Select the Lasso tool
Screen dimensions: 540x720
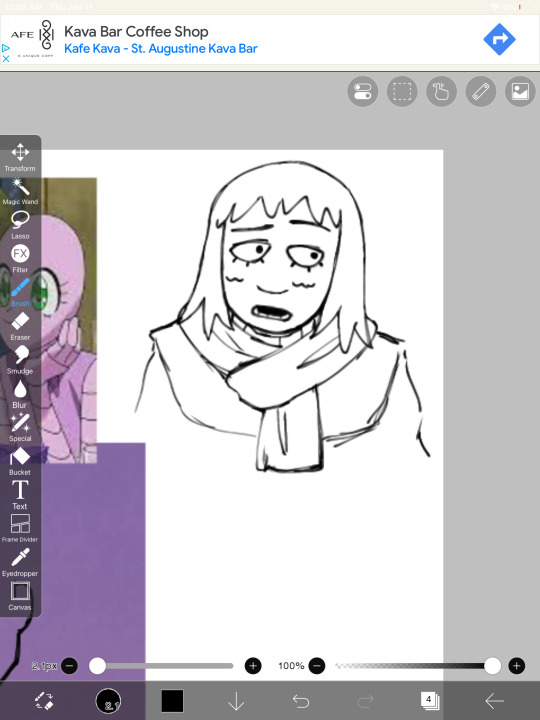click(20, 225)
